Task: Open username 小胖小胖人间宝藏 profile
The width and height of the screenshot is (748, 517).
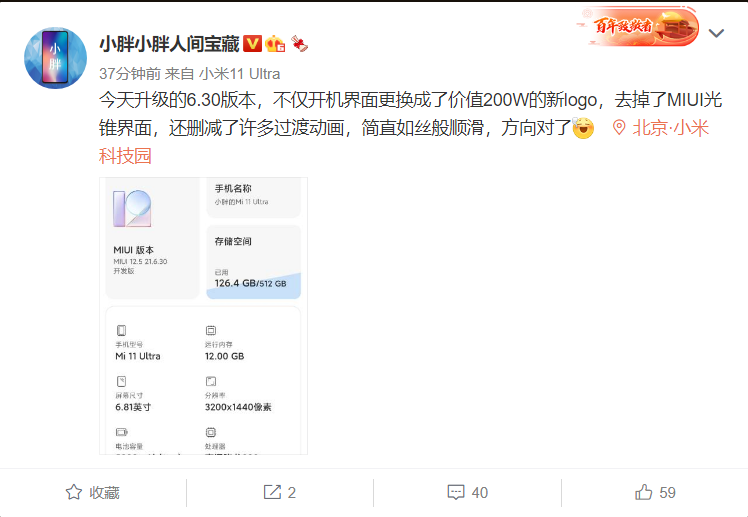Action: pos(169,44)
